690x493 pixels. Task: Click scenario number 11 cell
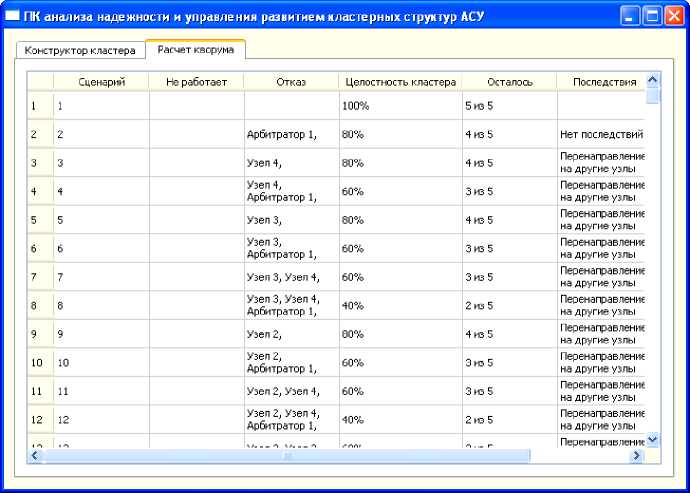tap(102, 391)
